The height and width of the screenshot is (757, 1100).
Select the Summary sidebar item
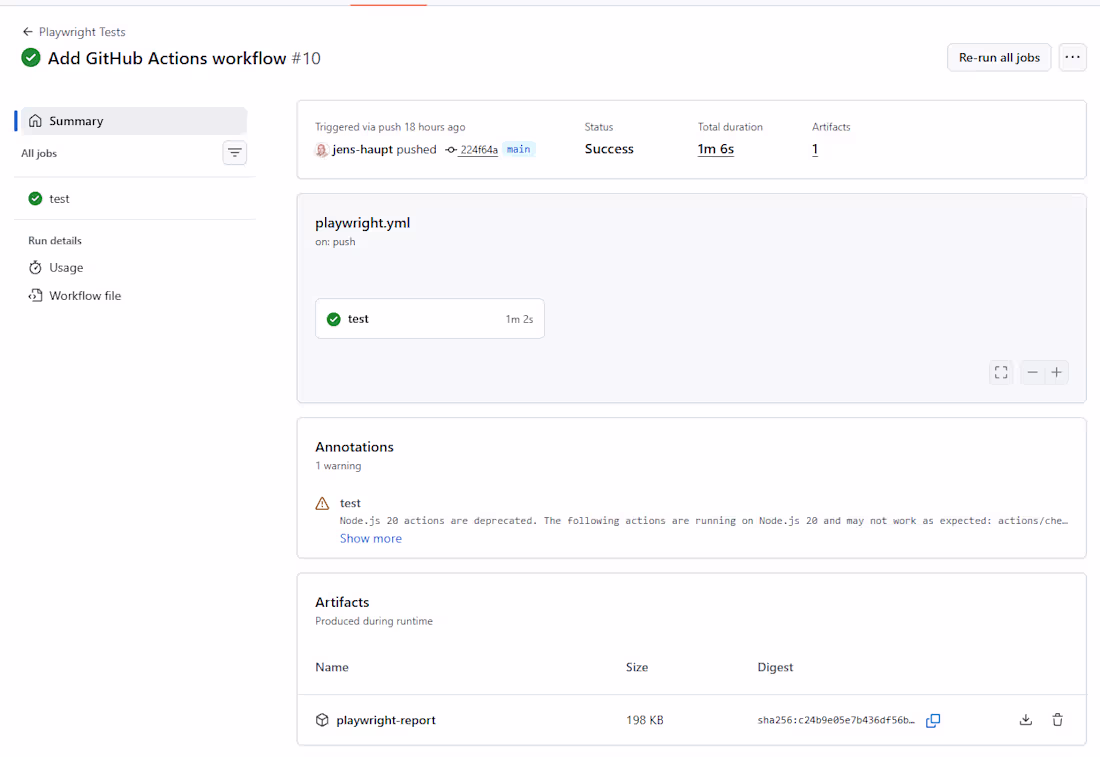(133, 121)
